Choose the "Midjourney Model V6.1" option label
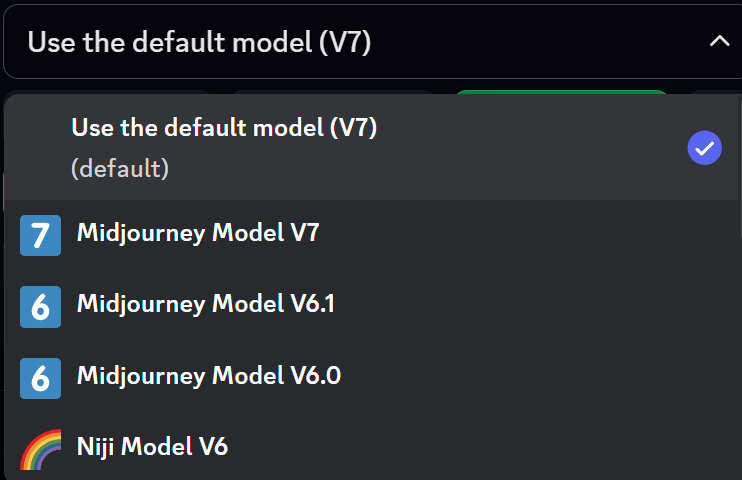The height and width of the screenshot is (480, 742). coord(205,304)
